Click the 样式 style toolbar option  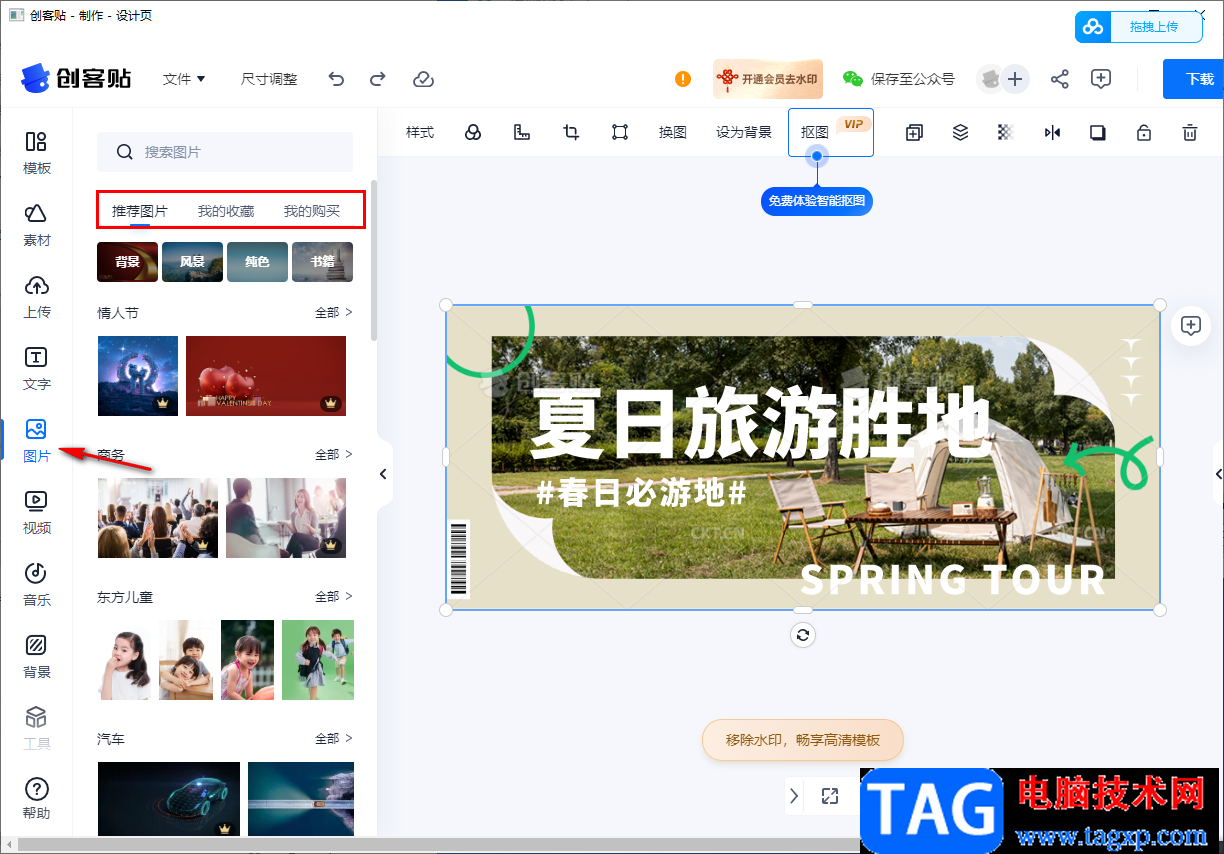420,132
